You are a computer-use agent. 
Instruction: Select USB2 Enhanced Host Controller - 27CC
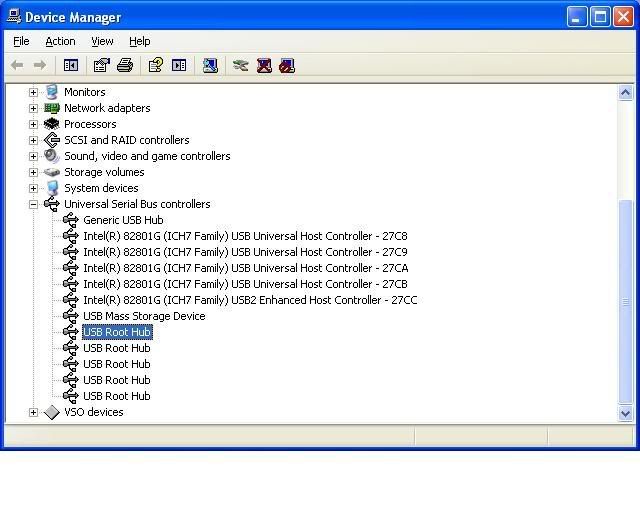250,300
